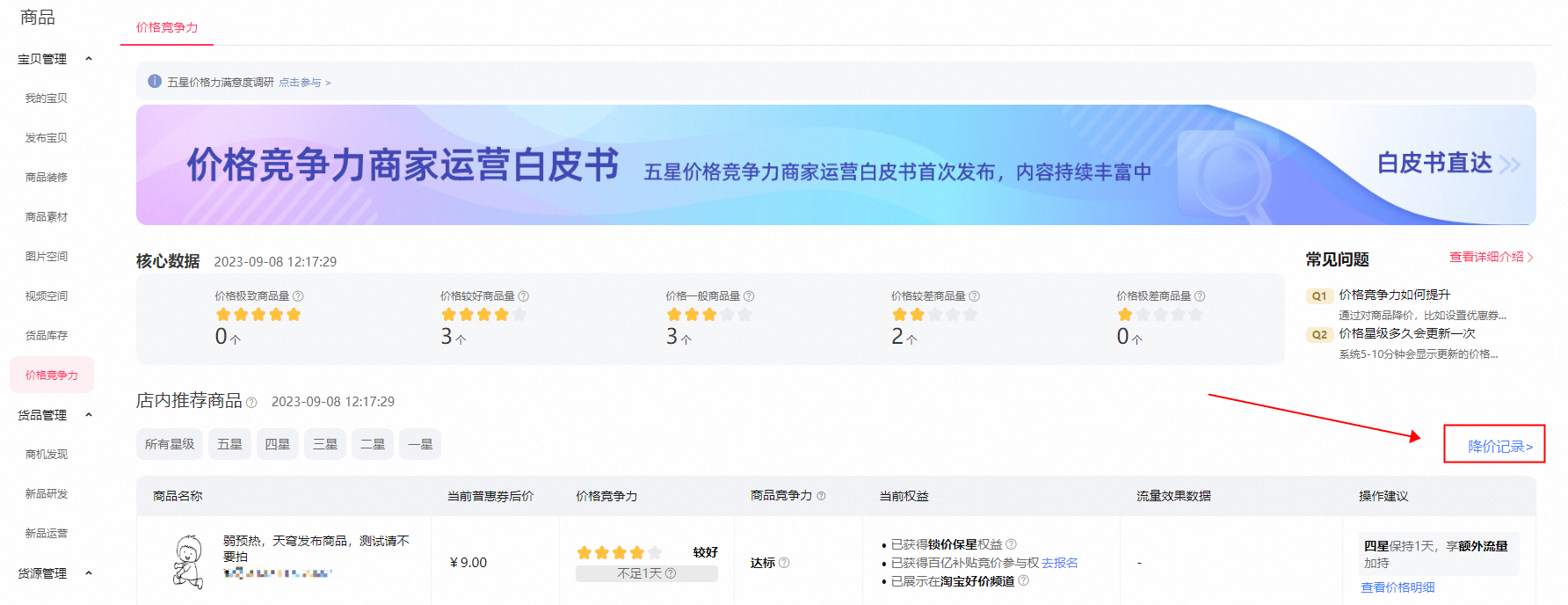
Task: Click the help icon next to 达标
Action: (x=784, y=563)
